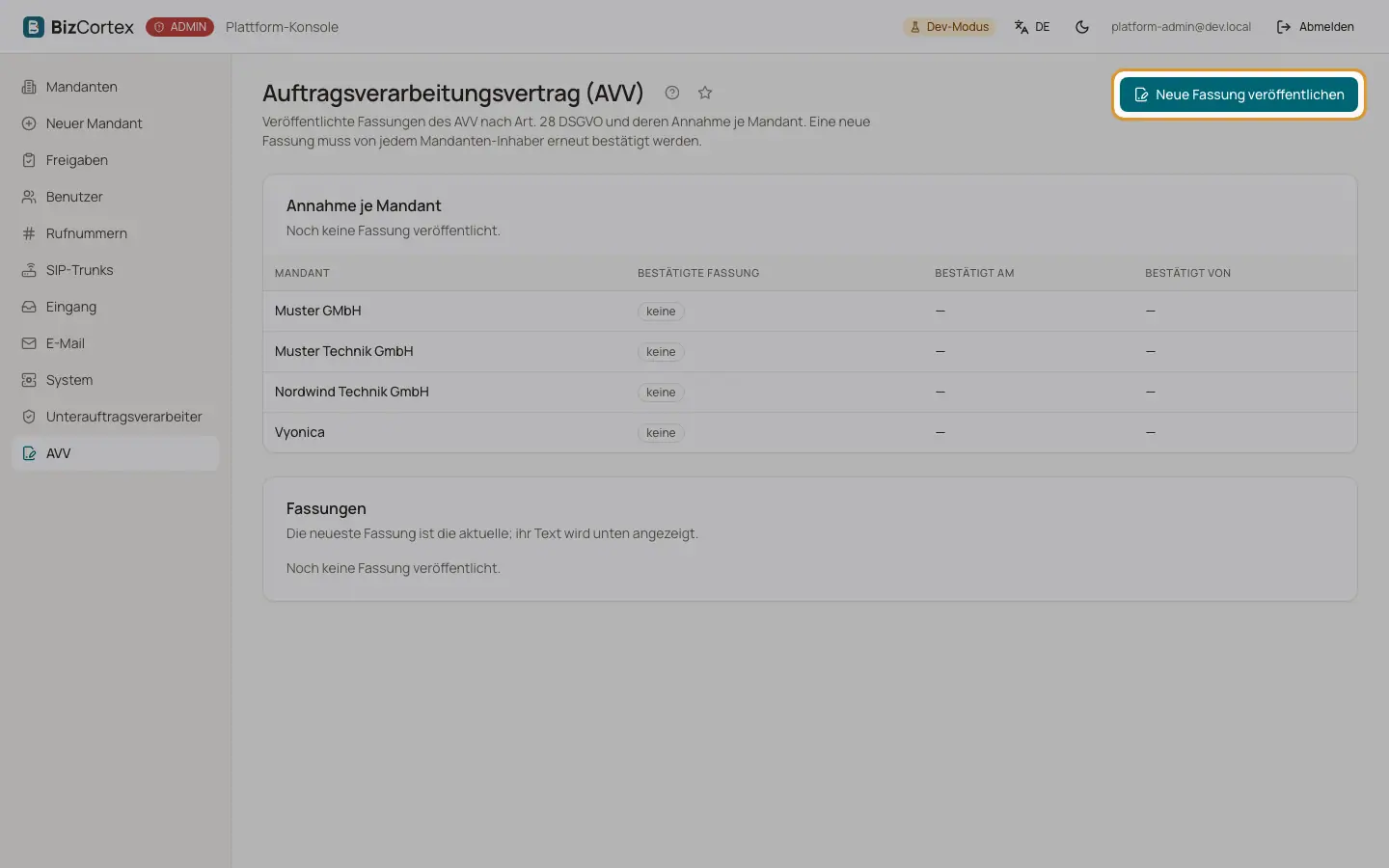
Task: Click the keine badge for Vyonica
Action: 661,433
